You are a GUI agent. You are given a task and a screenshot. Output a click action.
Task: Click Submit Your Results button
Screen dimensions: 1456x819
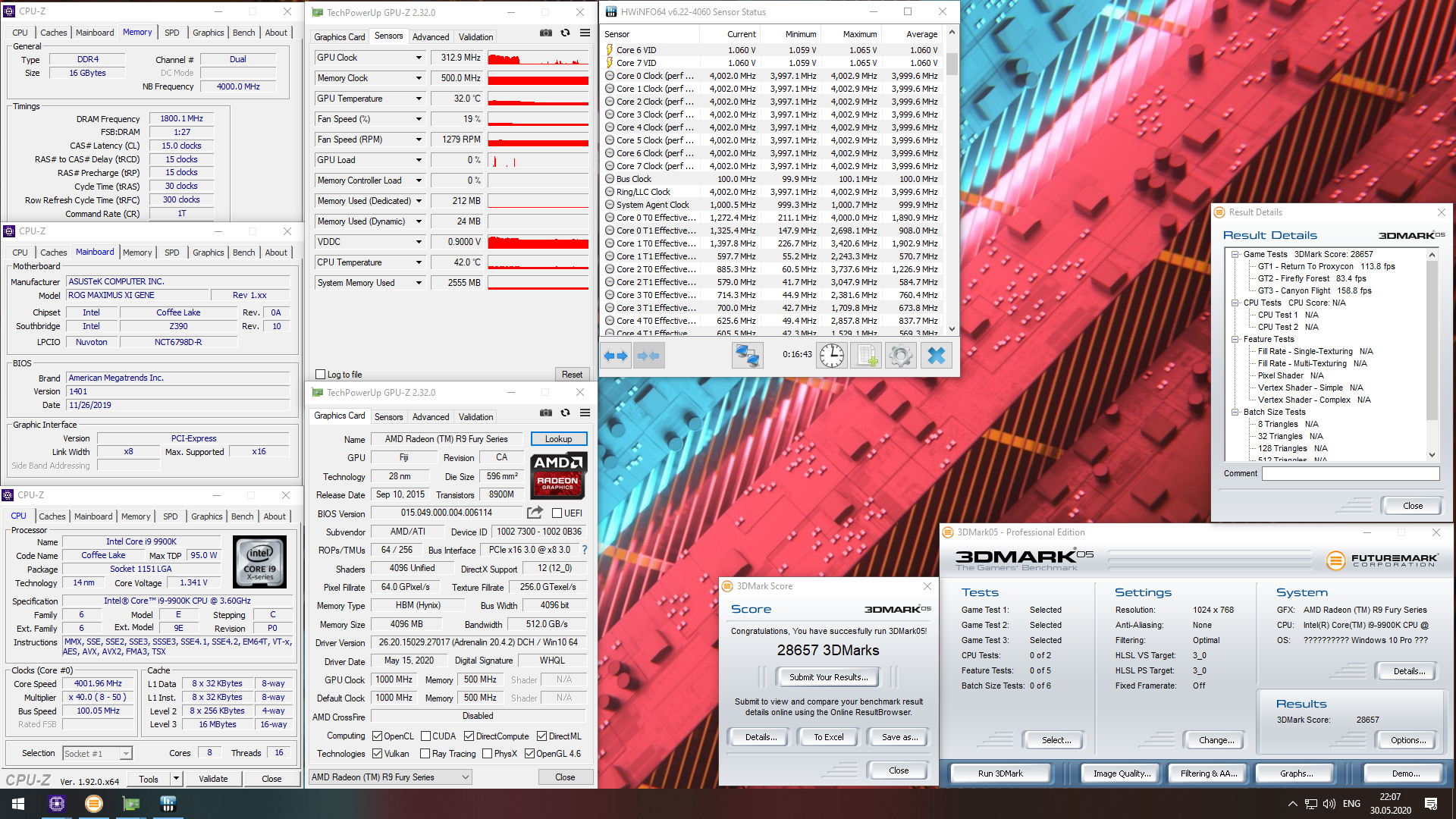(x=828, y=677)
